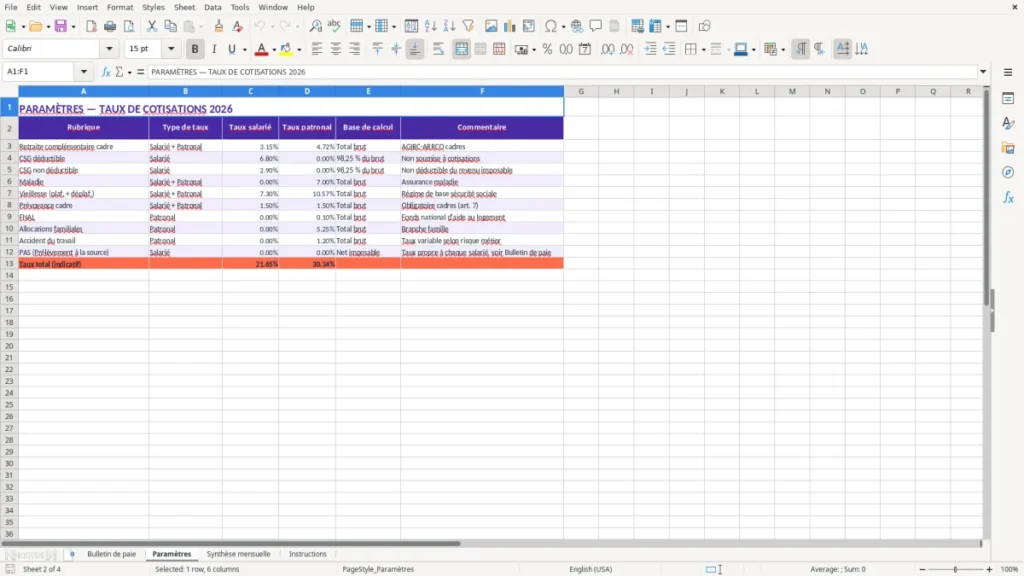1024x576 pixels.
Task: Open the special character dropdown arrow
Action: click(563, 27)
